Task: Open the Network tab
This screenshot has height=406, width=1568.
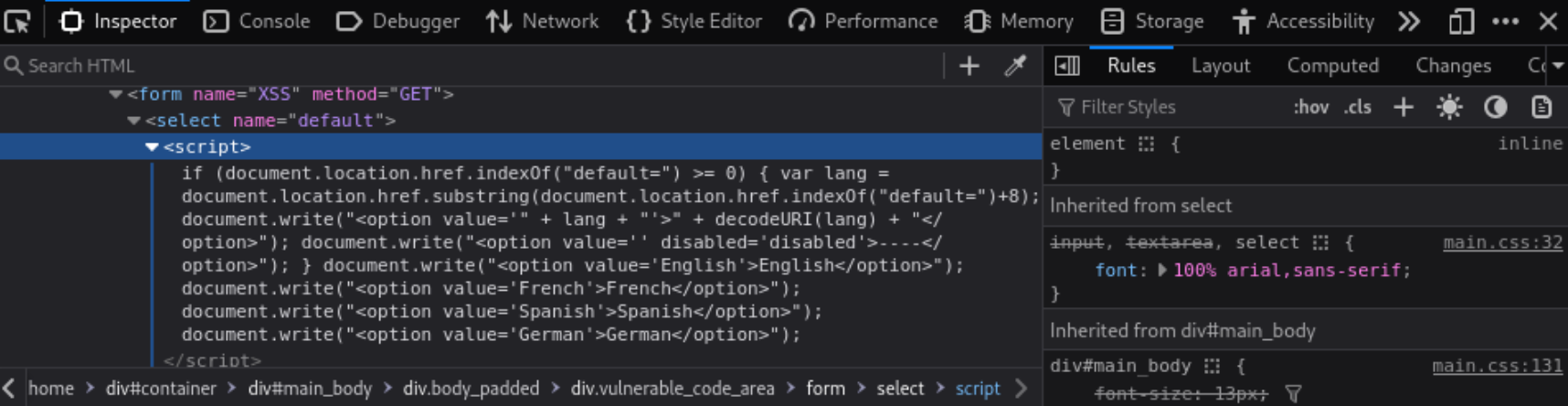Action: click(x=542, y=21)
